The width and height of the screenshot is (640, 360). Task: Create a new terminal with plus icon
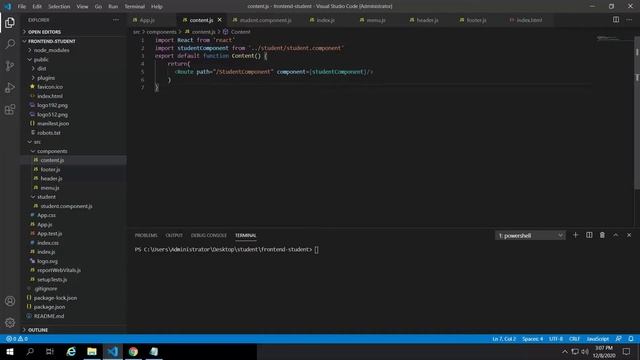(x=576, y=235)
